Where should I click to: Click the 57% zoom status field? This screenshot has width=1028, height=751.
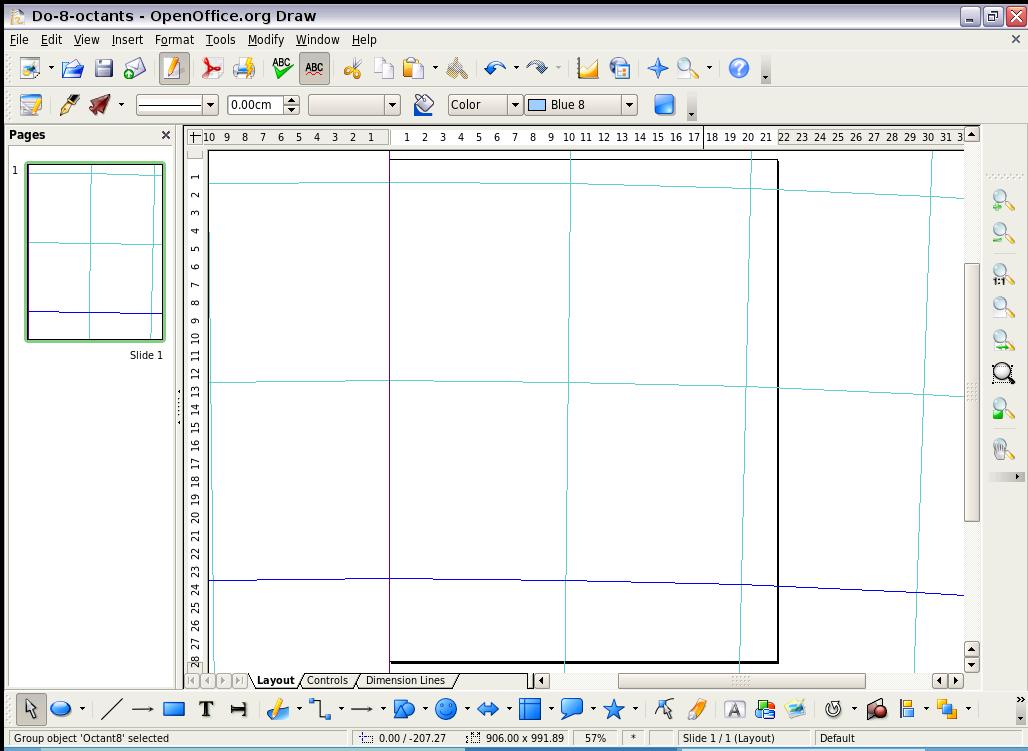(595, 738)
